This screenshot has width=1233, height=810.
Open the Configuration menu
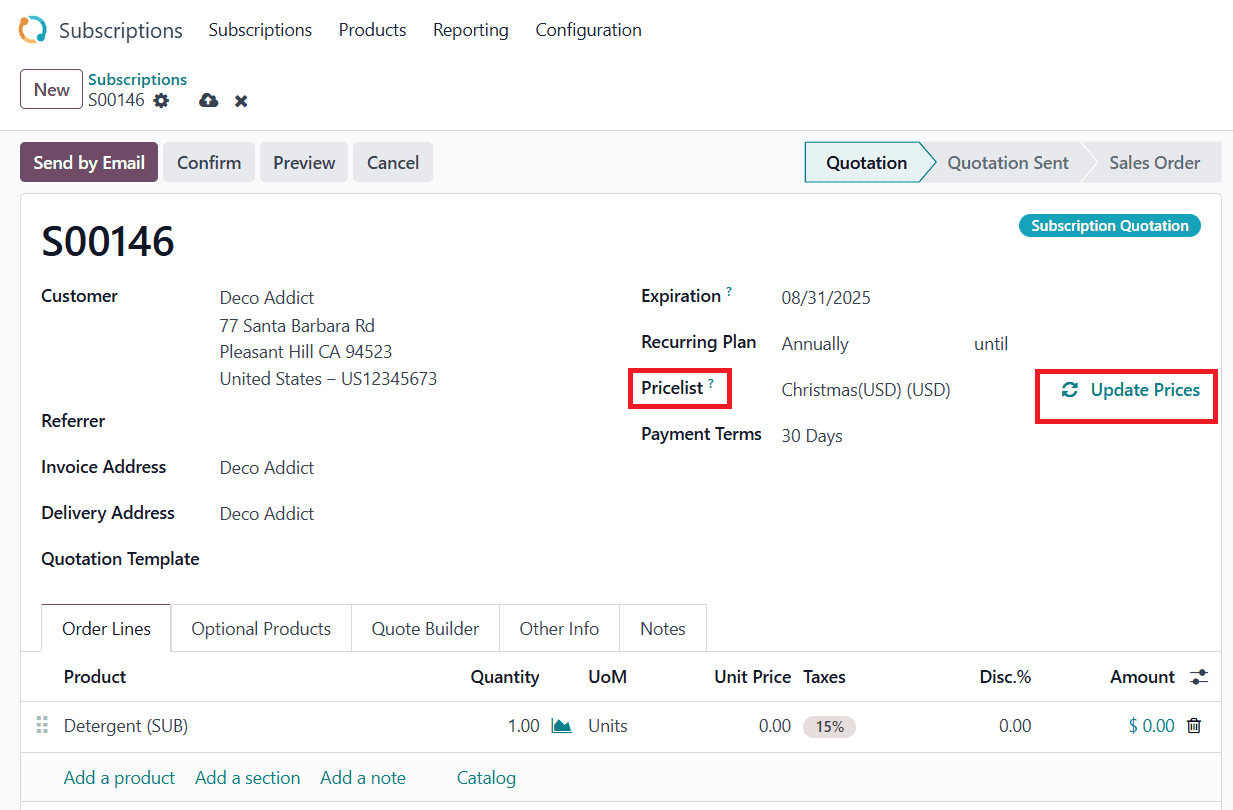[x=589, y=30]
